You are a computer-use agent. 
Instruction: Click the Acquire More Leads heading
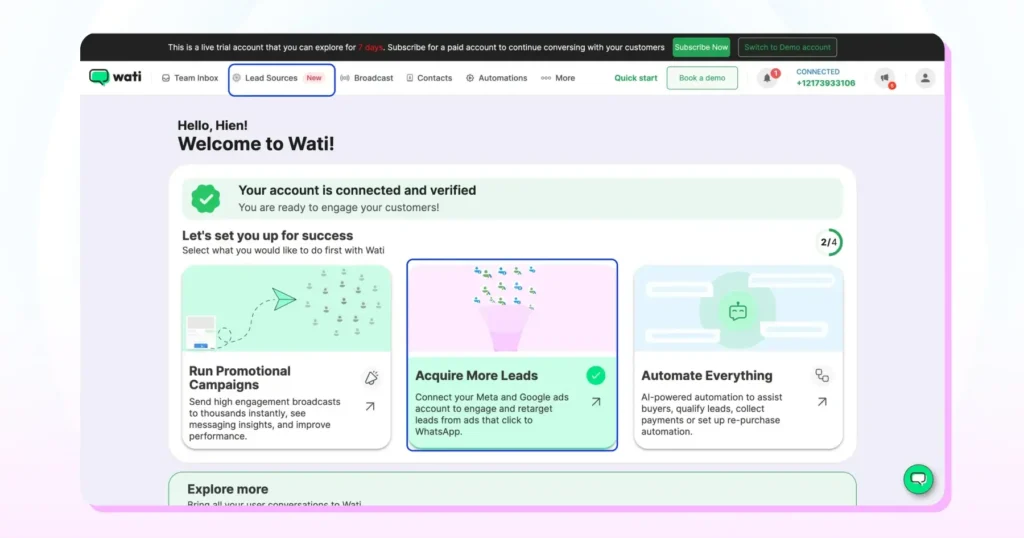click(x=476, y=375)
